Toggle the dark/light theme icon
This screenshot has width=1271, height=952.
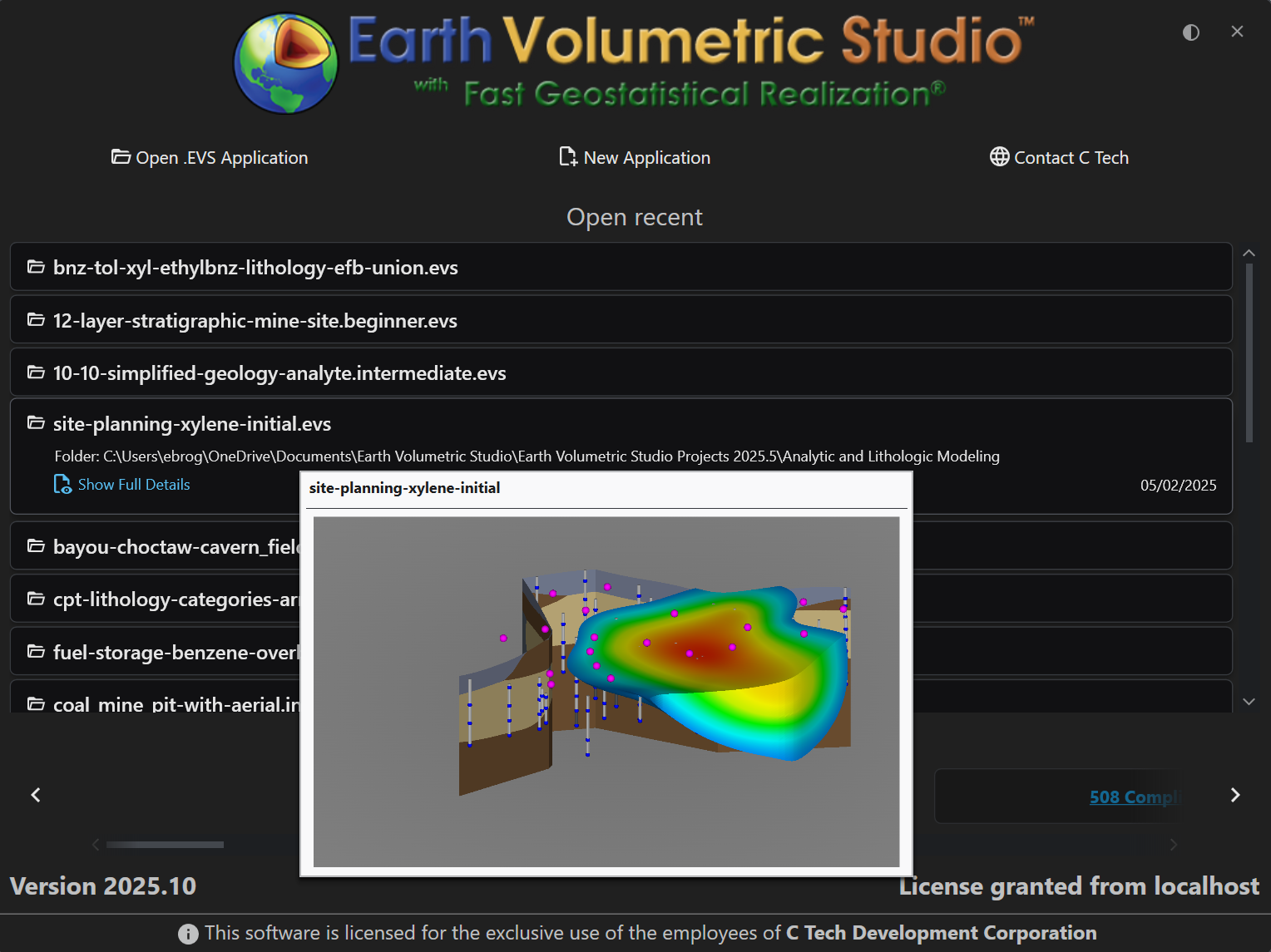[x=1190, y=32]
